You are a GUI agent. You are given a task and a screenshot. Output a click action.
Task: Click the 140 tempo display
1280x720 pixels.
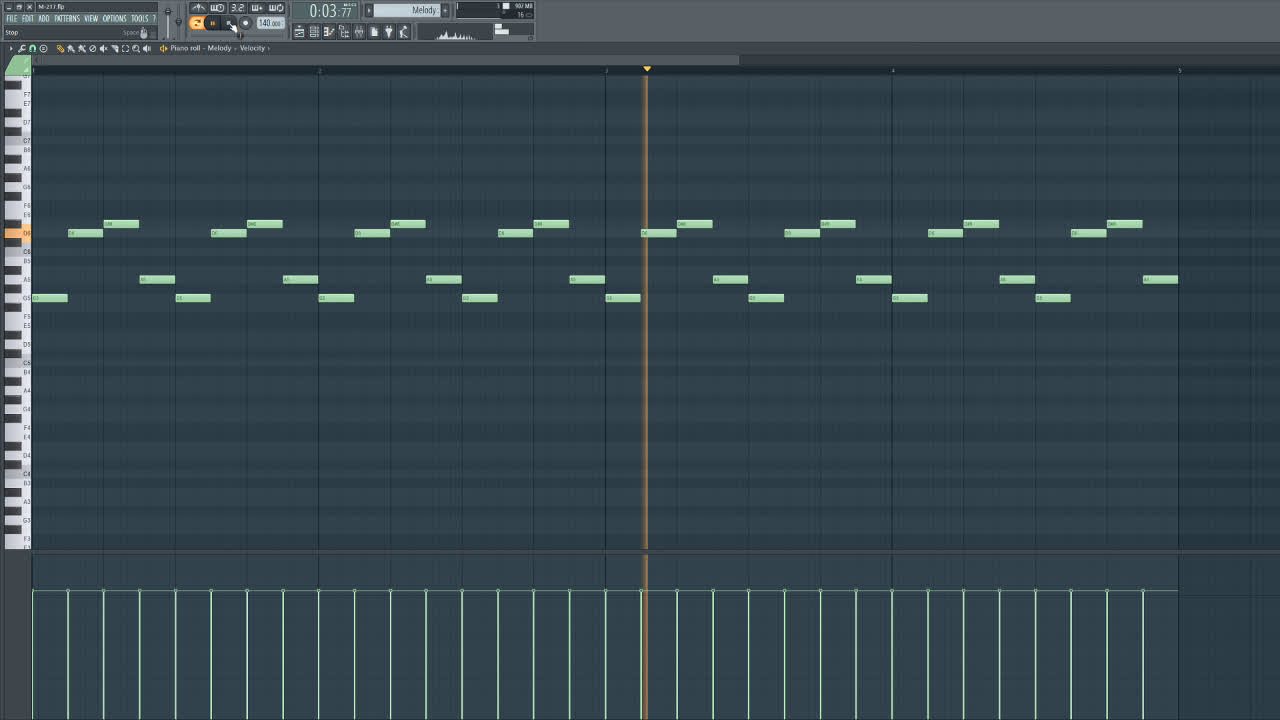point(269,23)
